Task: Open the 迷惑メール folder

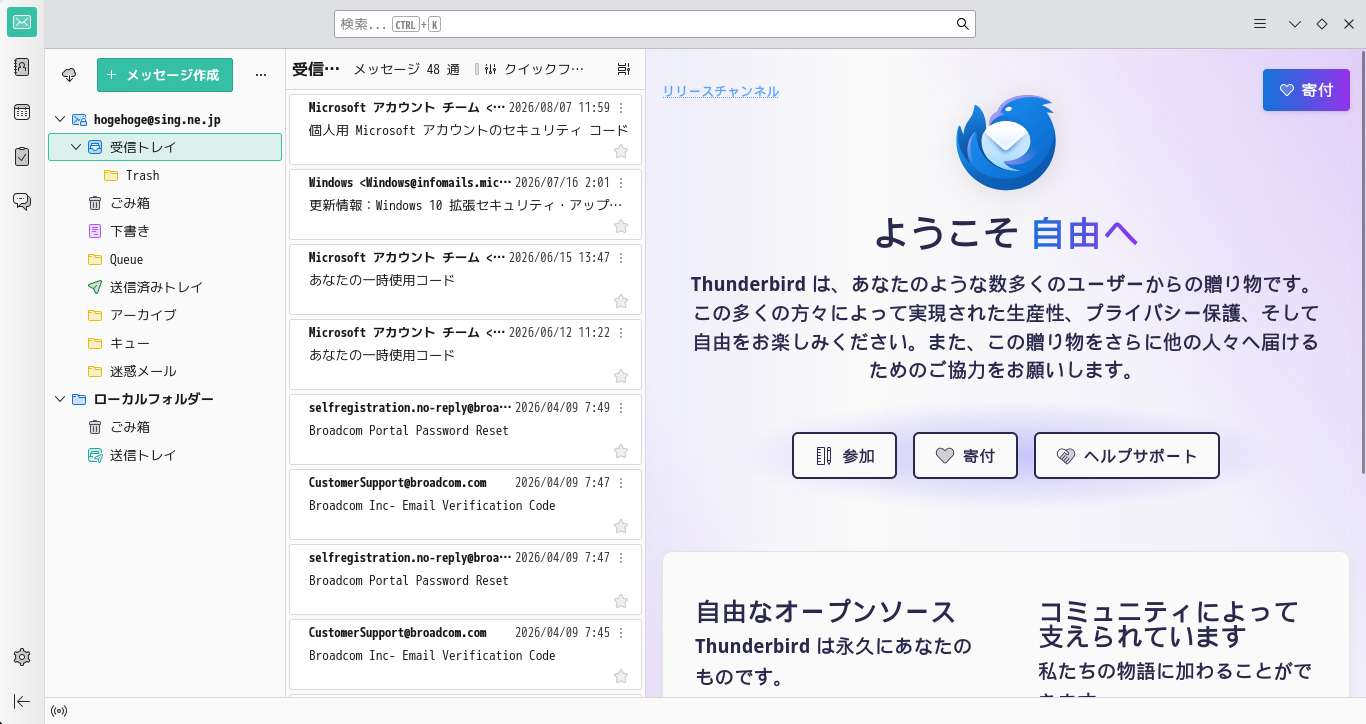Action: (x=165, y=371)
